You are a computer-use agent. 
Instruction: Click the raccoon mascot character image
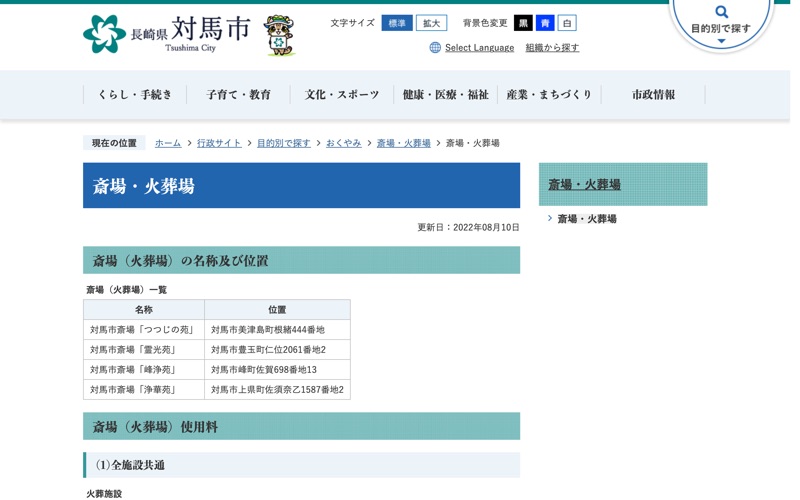pos(279,35)
